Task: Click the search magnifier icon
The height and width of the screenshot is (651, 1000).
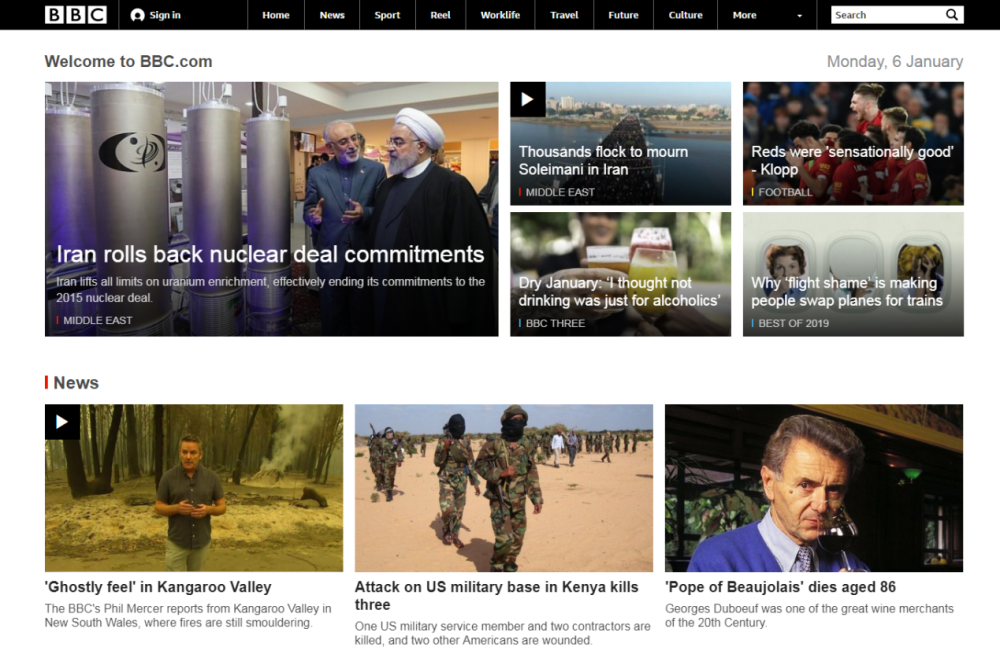Action: [952, 15]
